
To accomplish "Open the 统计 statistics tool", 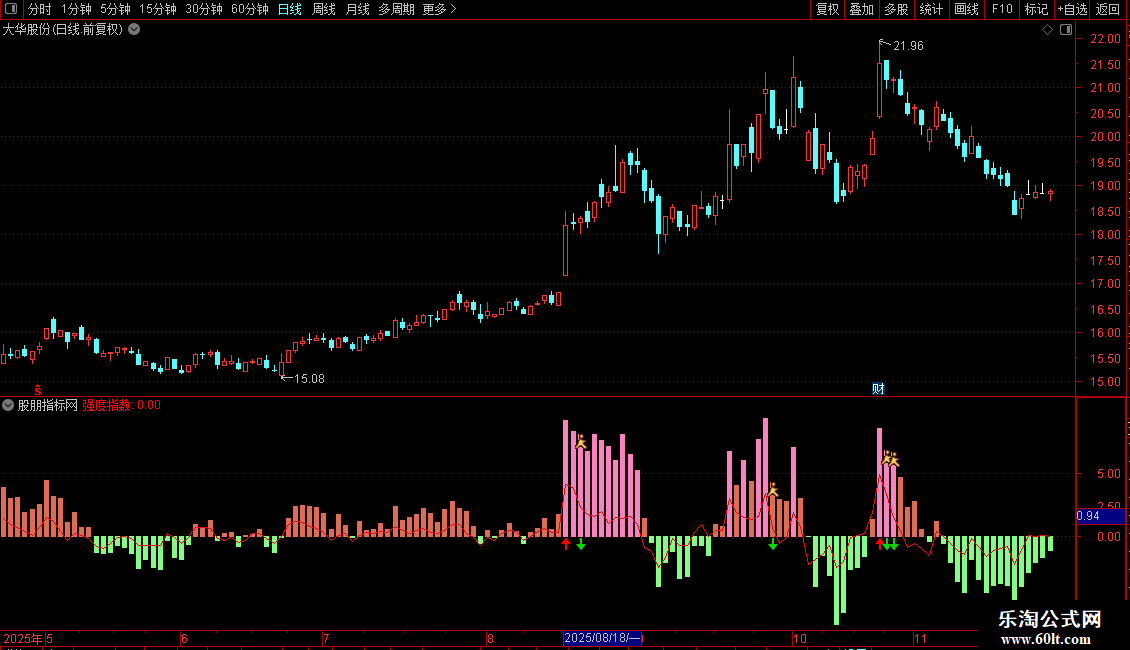I will (931, 9).
